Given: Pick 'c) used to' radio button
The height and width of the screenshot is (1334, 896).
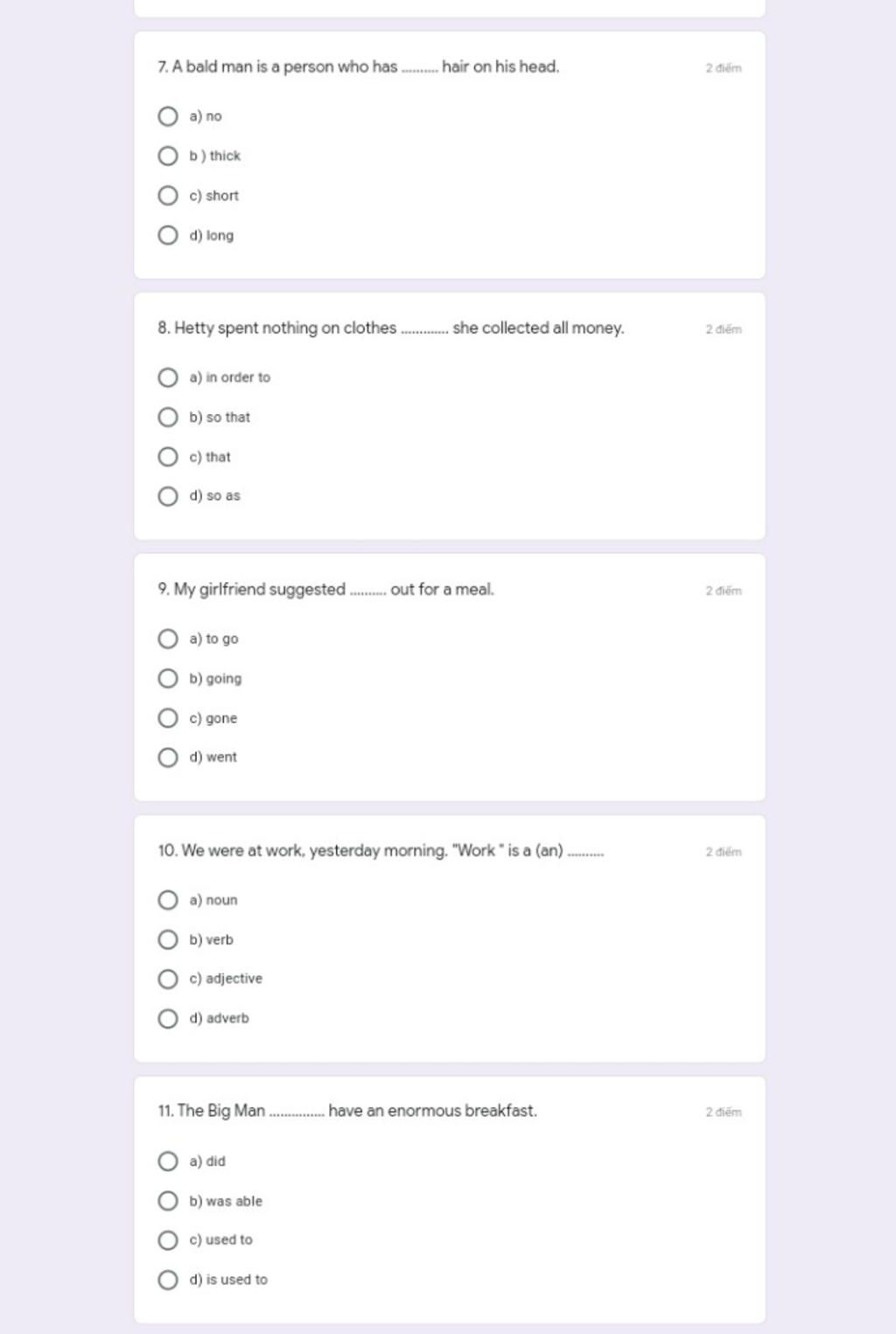Looking at the screenshot, I should (168, 1239).
